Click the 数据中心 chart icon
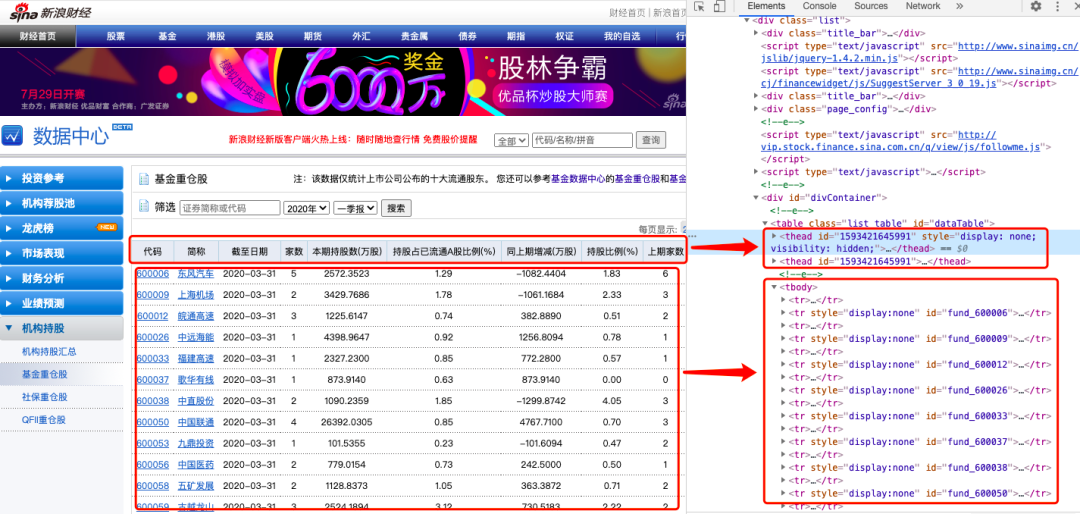The width and height of the screenshot is (1080, 514). tap(13, 136)
